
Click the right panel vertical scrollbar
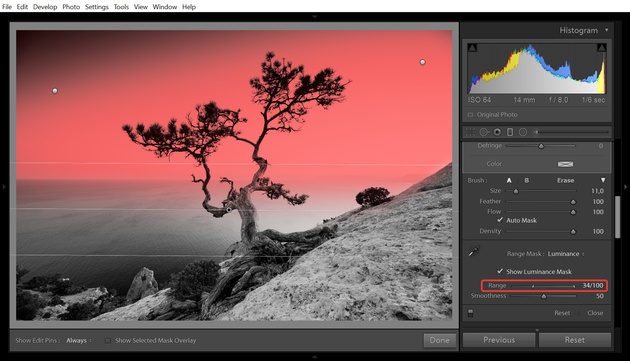[618, 217]
